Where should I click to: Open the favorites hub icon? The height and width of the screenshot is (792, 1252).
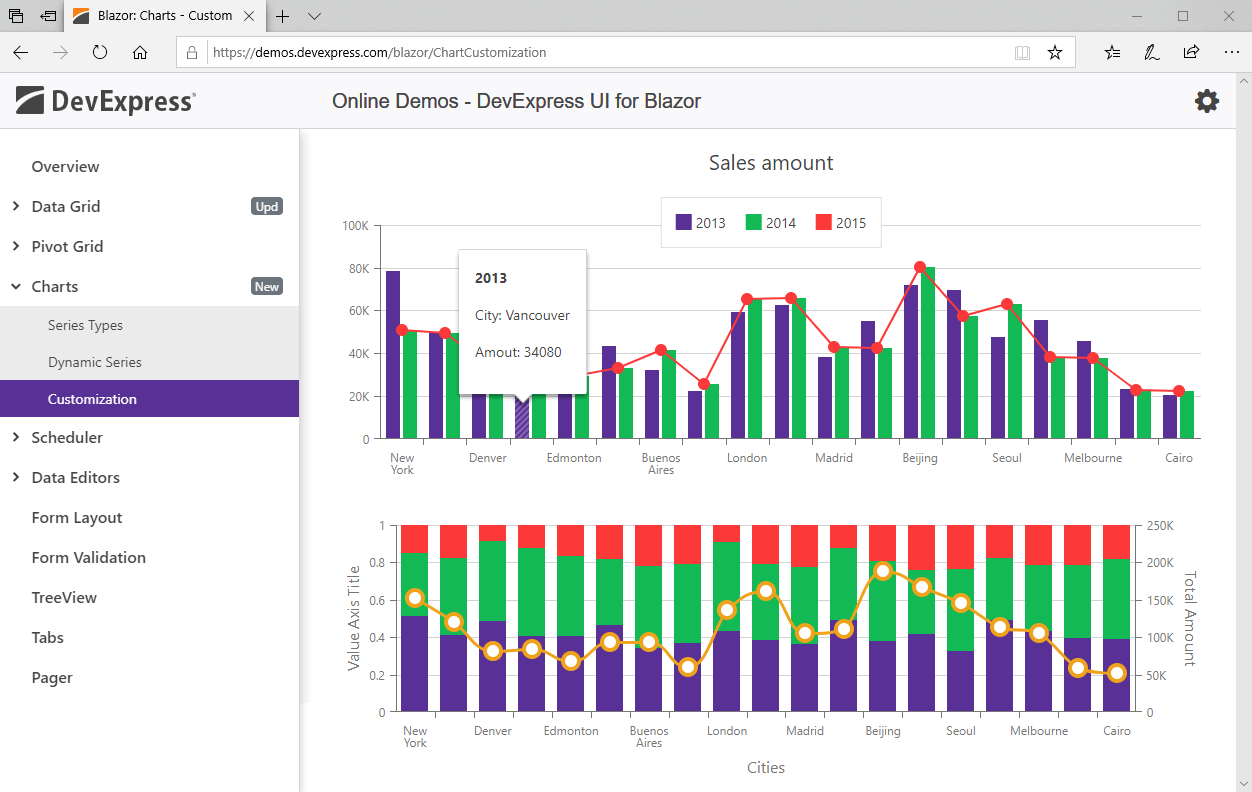1112,52
